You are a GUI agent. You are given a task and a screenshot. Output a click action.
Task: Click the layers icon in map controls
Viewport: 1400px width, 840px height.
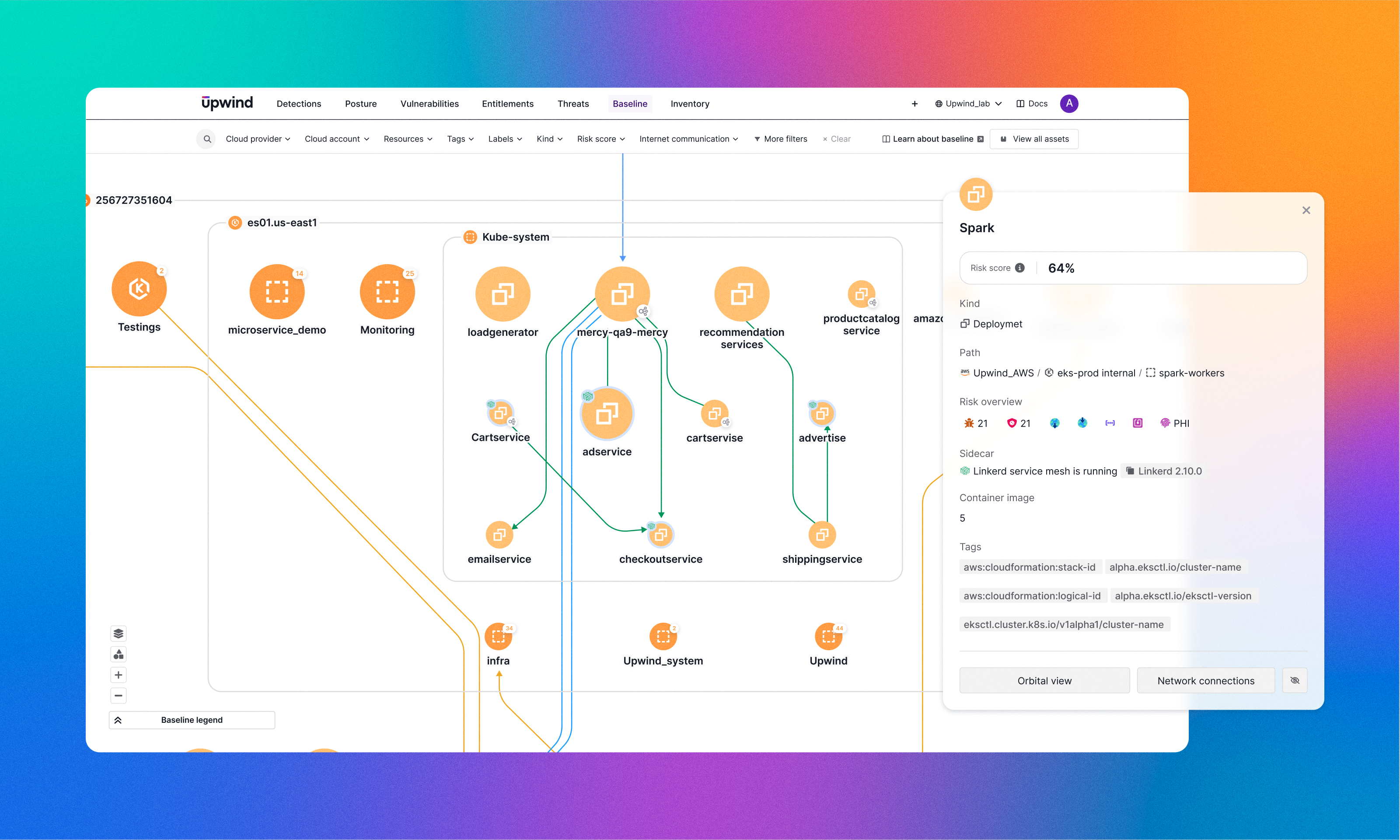[119, 634]
